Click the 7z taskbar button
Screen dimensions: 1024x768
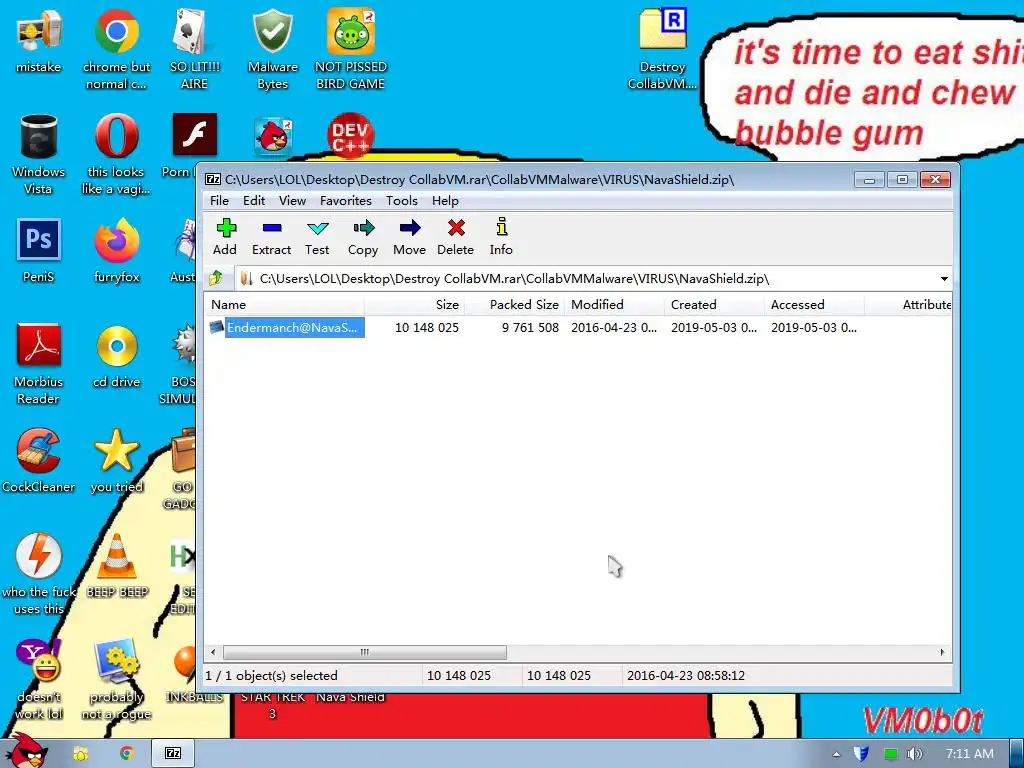172,754
